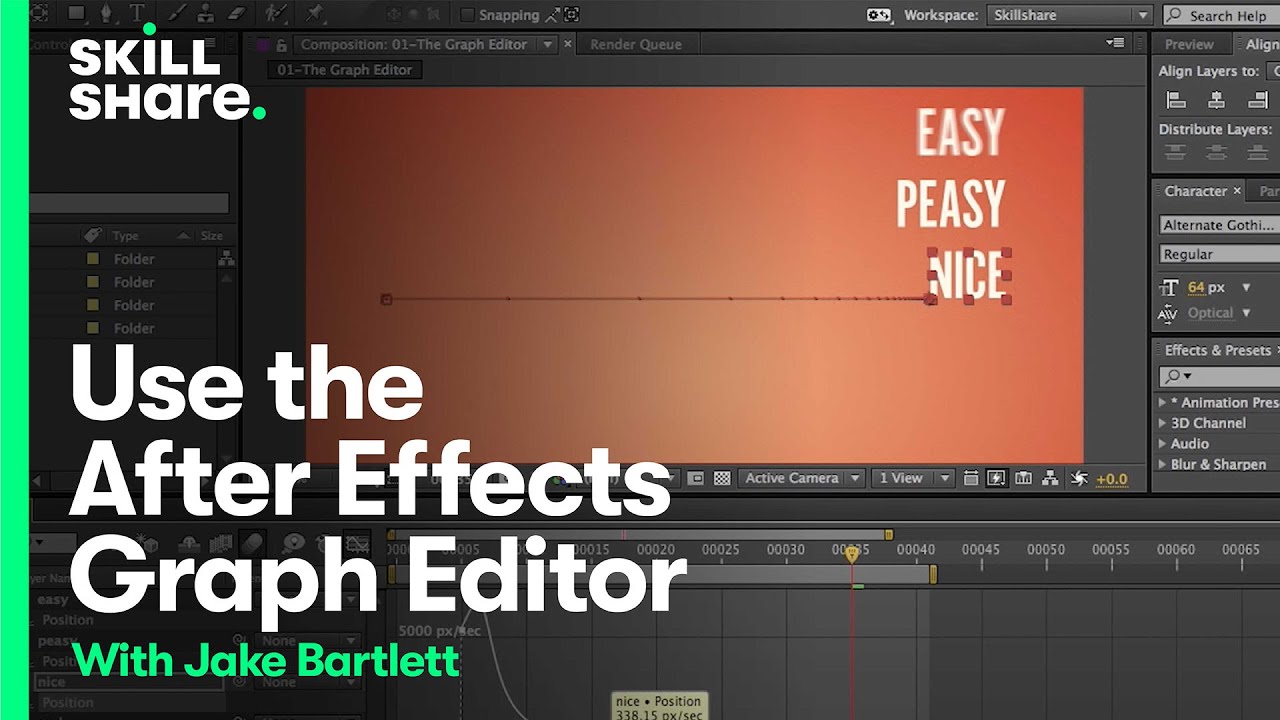Close the Composition tab with x
1280x720 pixels.
pos(569,44)
